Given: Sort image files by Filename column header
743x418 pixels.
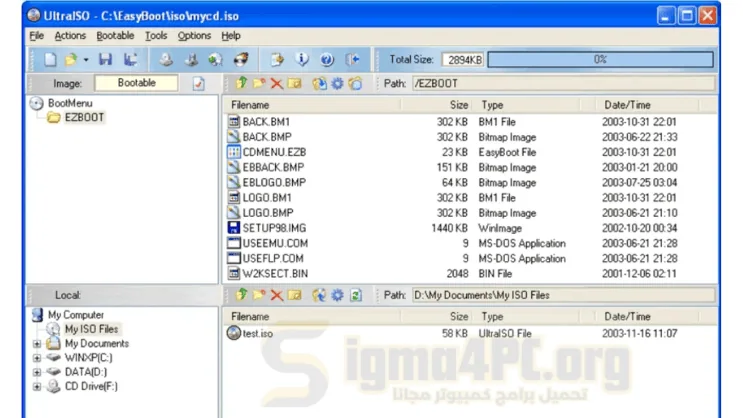Looking at the screenshot, I should pyautogui.click(x=250, y=105).
